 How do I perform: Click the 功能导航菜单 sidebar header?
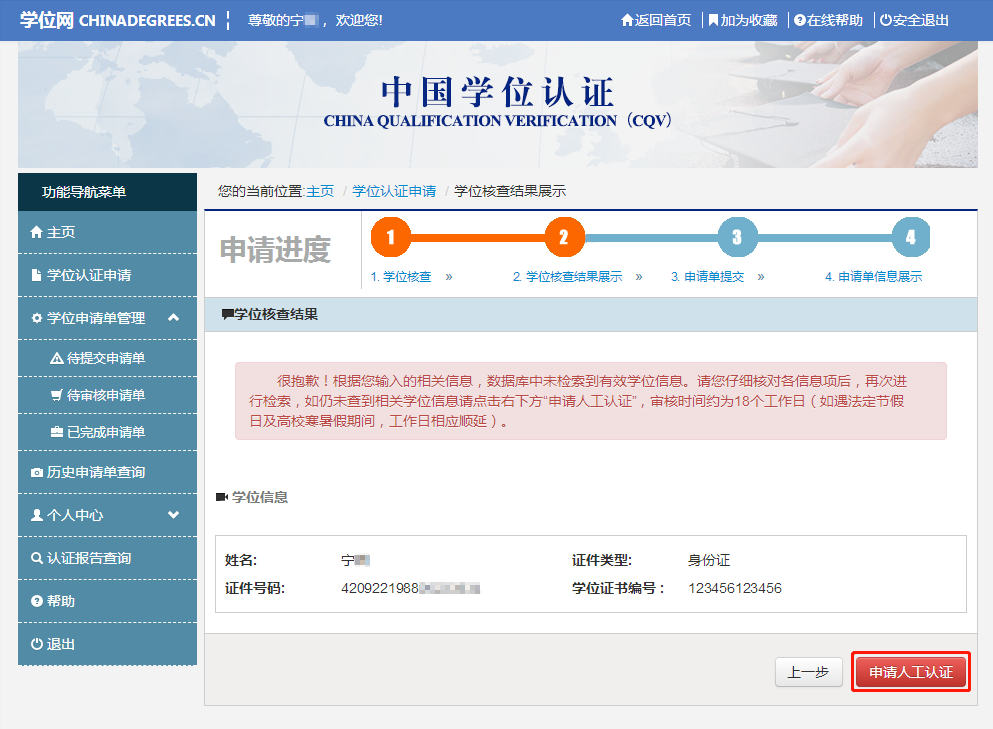click(108, 192)
